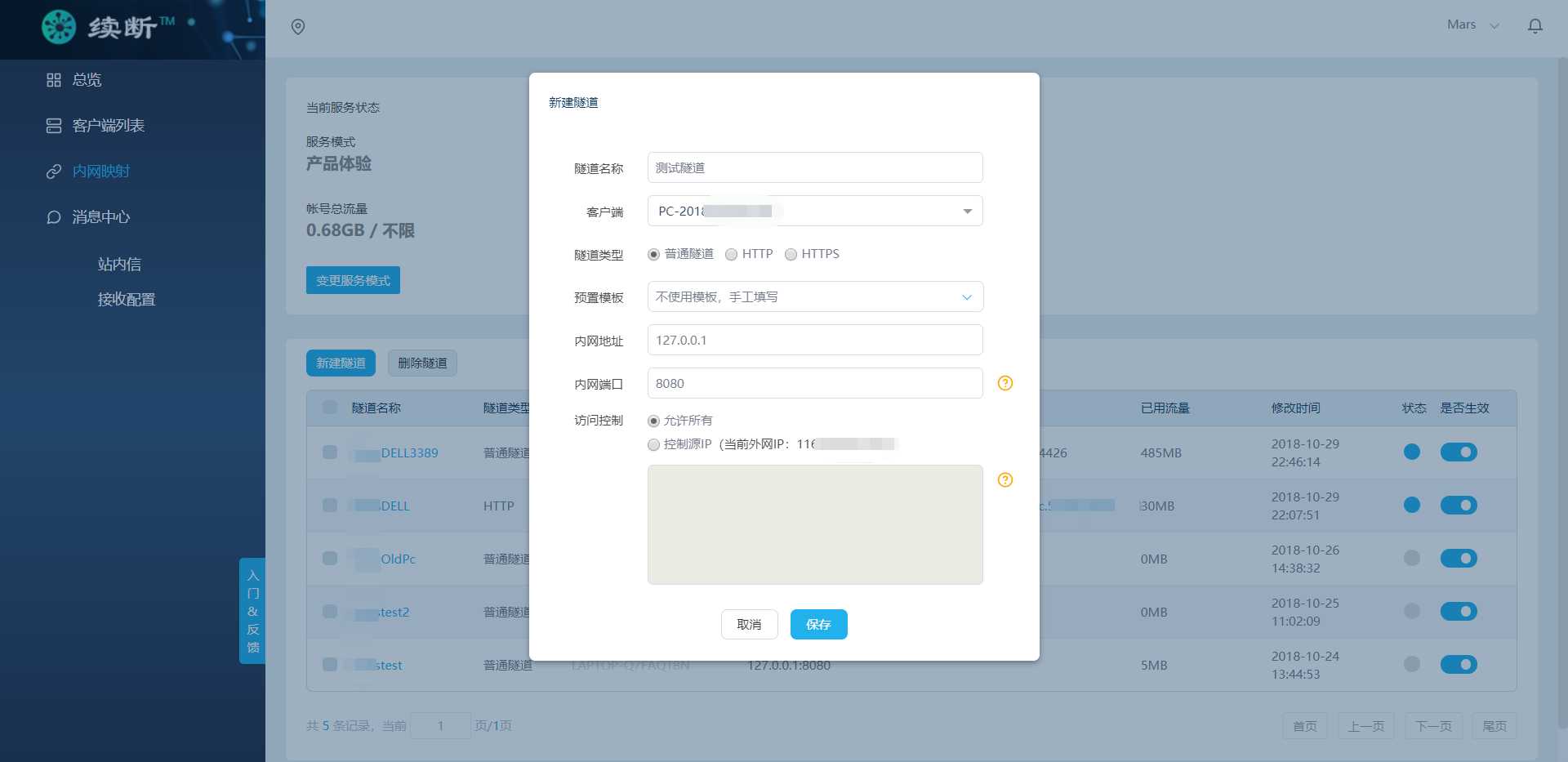Click status dot for OldPc row
Image resolution: width=1568 pixels, height=762 pixels.
(x=1411, y=558)
